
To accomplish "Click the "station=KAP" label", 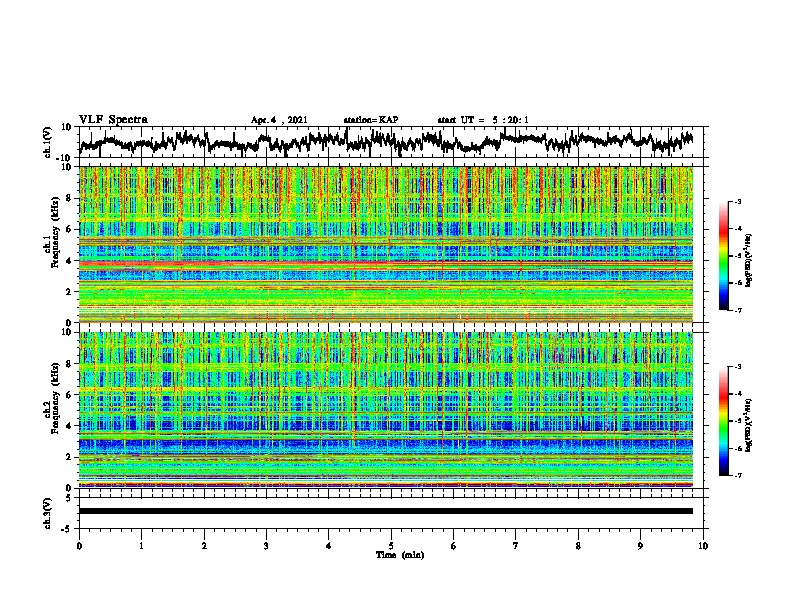I will (371, 120).
